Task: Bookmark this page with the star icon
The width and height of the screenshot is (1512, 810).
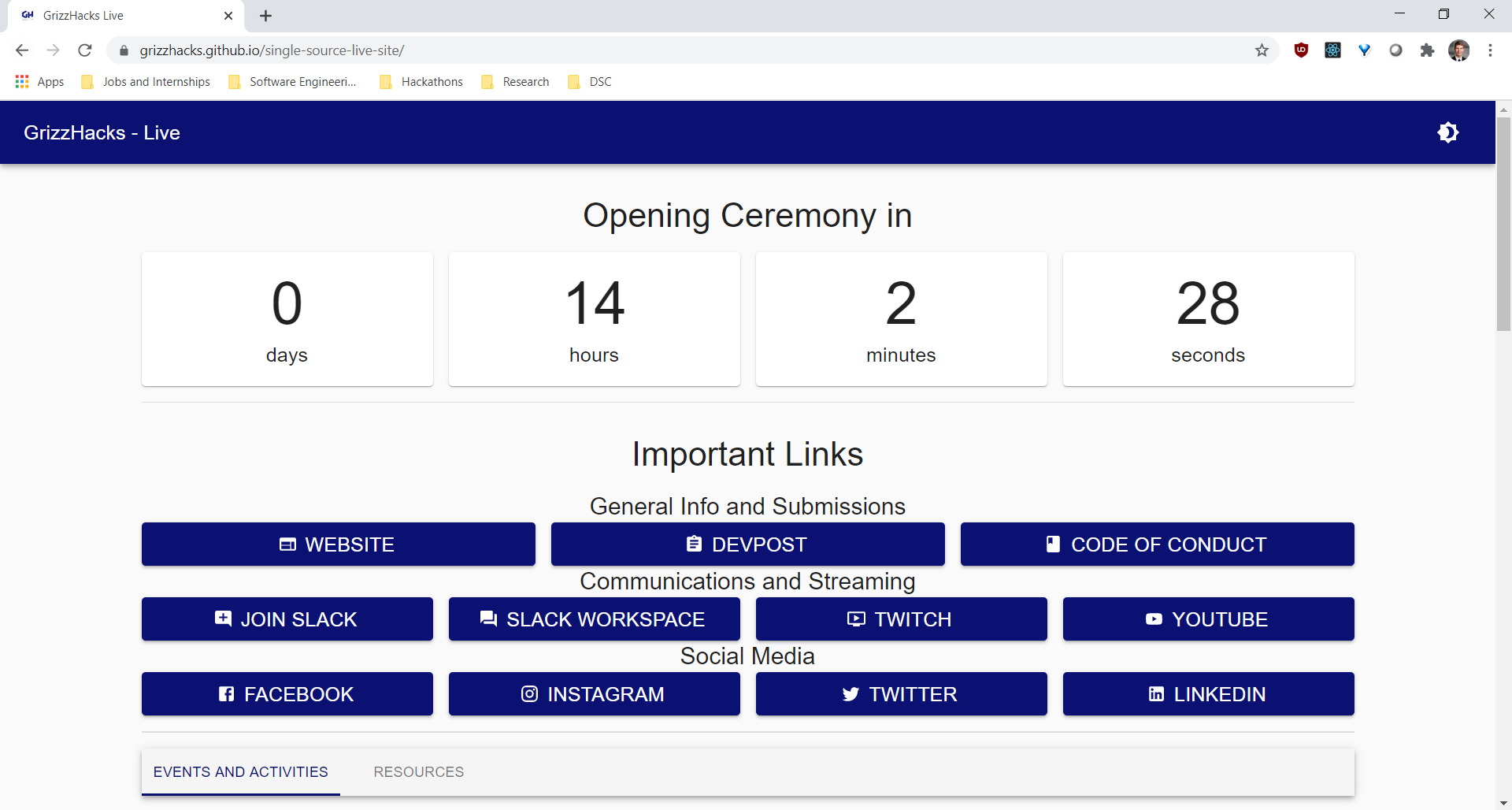Action: click(1262, 50)
